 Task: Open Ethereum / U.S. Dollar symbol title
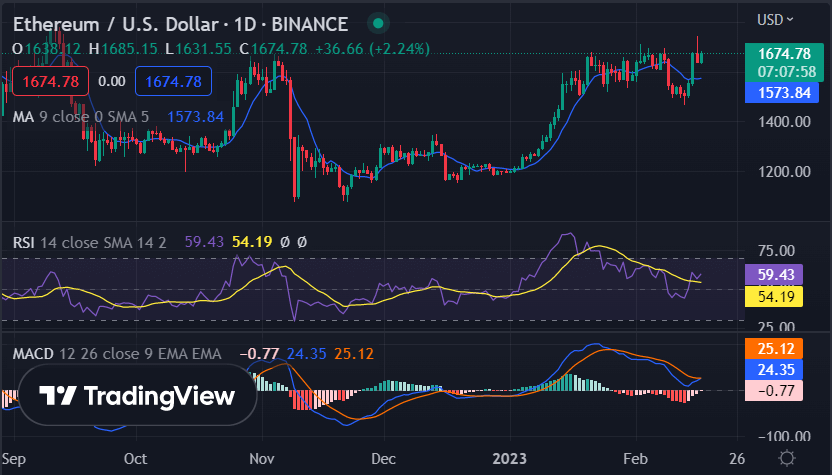pos(180,23)
